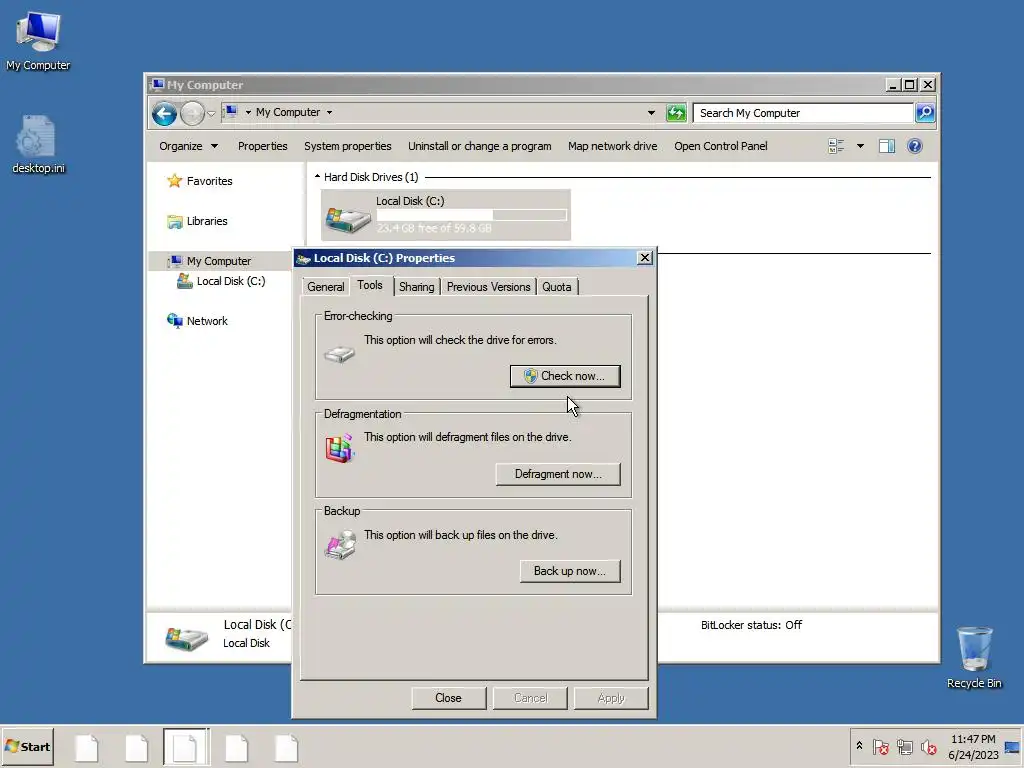Click the active third taskbar item

click(186, 748)
